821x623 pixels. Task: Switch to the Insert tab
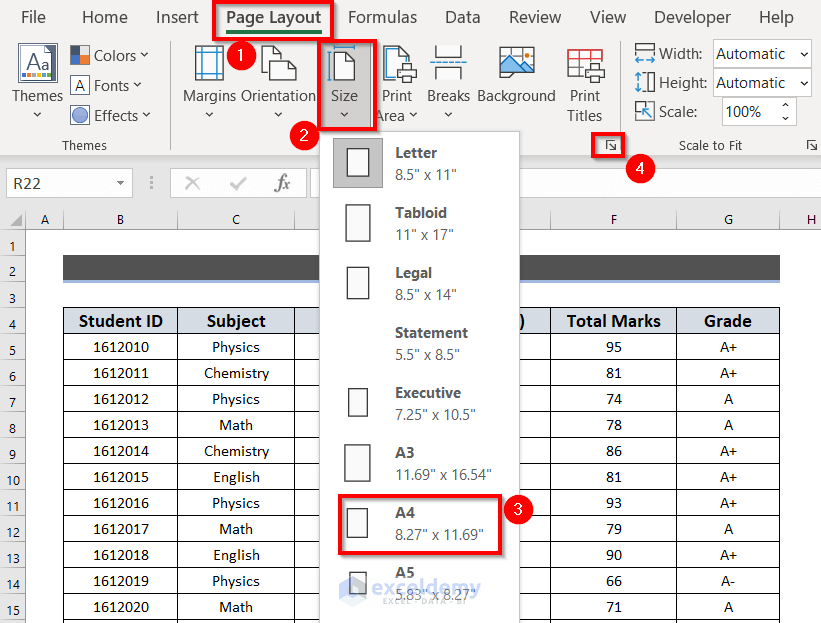point(177,17)
